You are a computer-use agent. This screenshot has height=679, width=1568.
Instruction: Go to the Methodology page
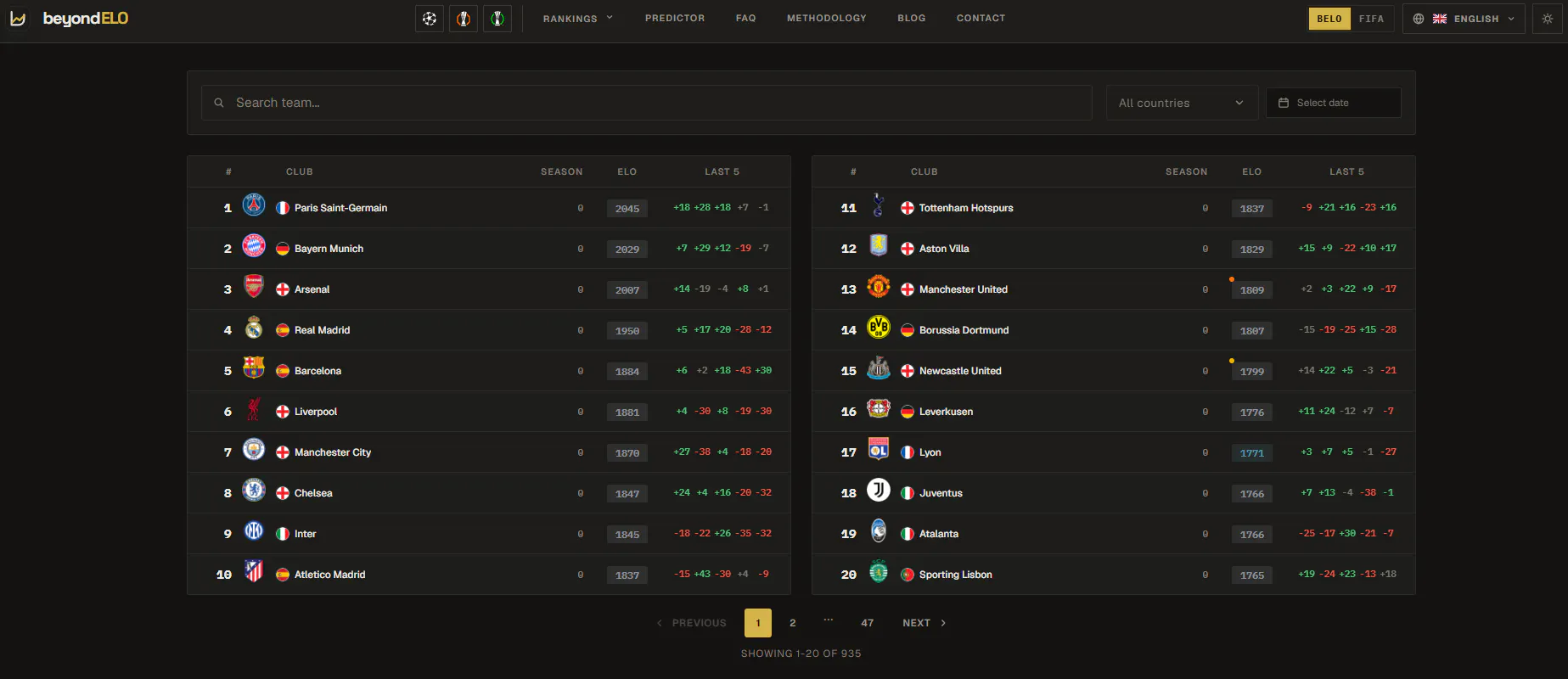[x=827, y=18]
